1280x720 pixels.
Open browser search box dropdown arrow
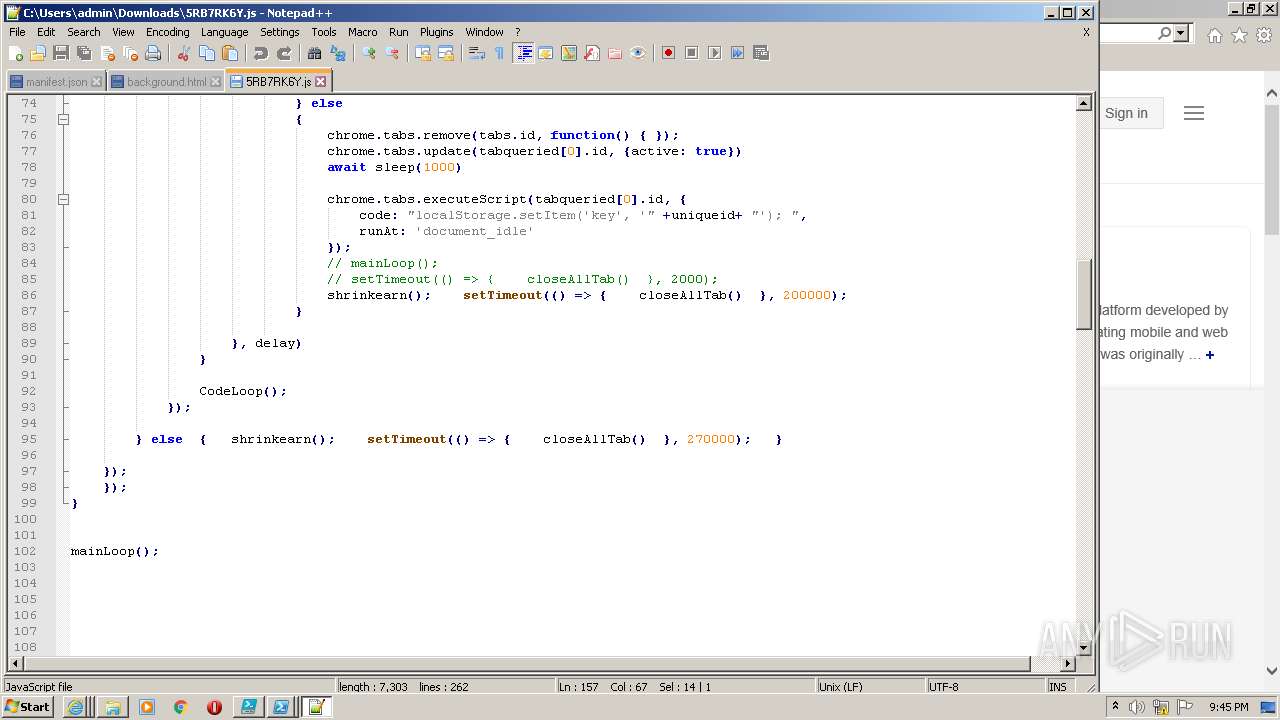[x=1181, y=34]
